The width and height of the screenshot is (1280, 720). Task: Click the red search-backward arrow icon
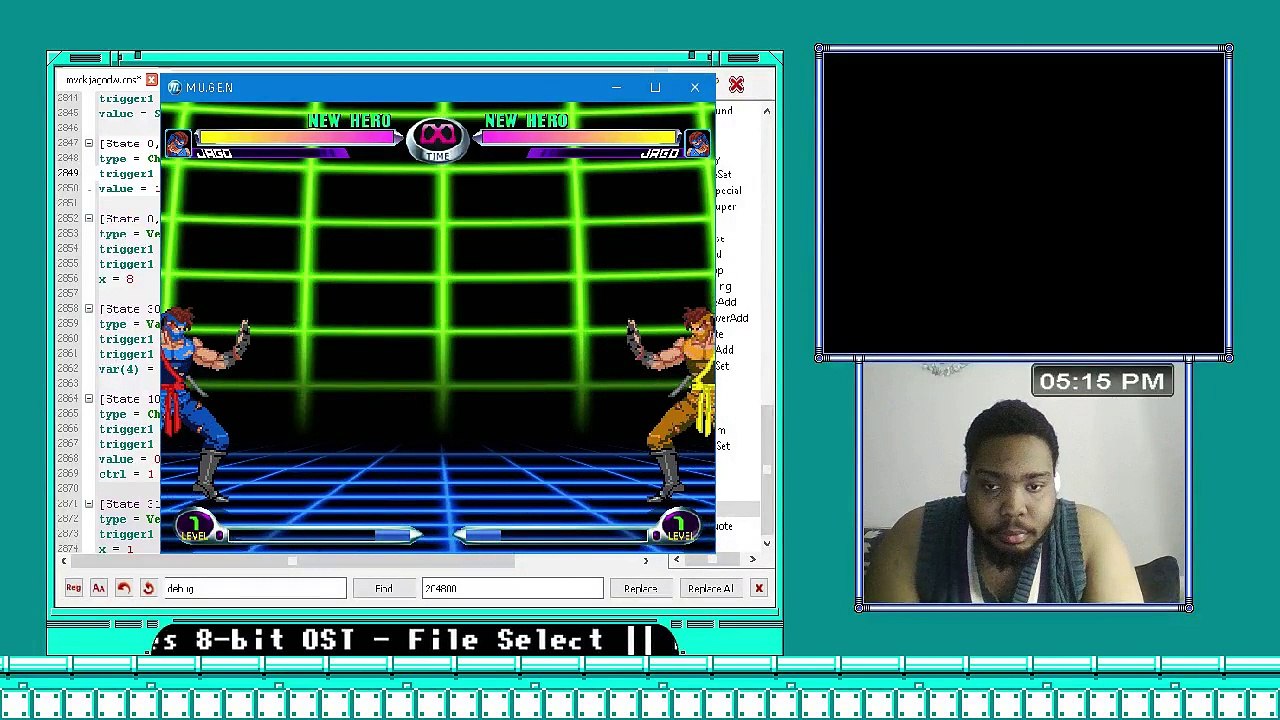pos(123,588)
